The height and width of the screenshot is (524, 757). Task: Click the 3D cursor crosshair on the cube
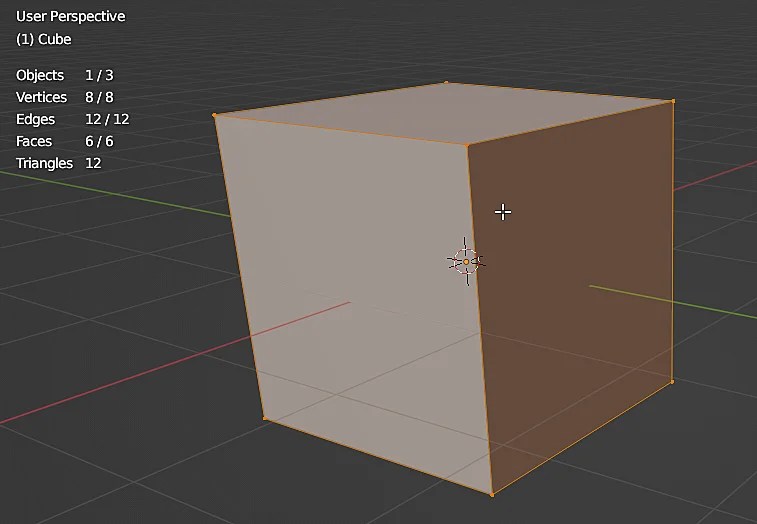466,261
